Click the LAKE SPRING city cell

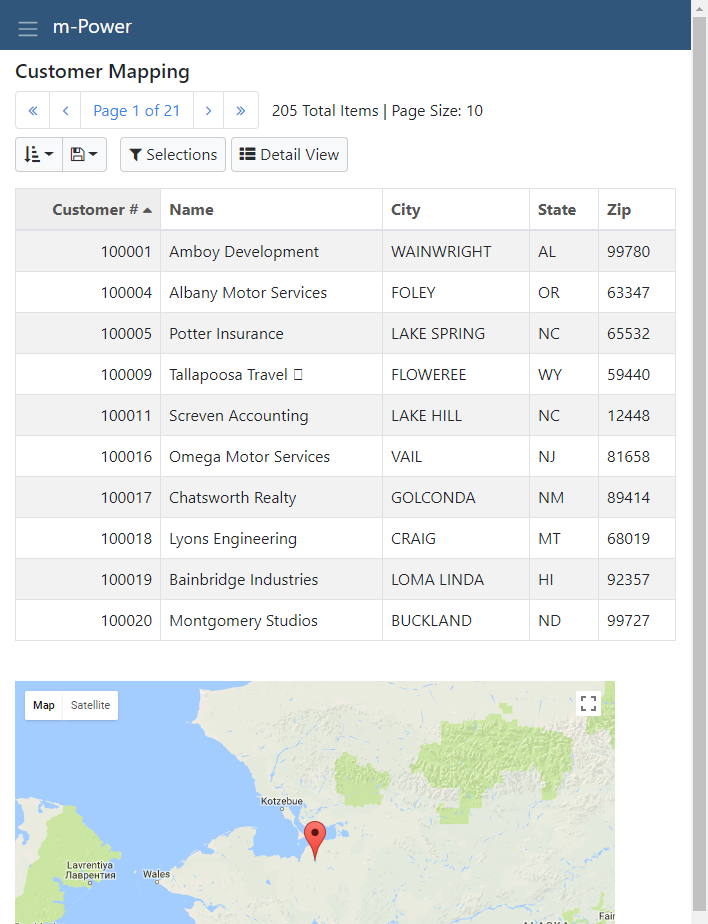click(x=456, y=334)
